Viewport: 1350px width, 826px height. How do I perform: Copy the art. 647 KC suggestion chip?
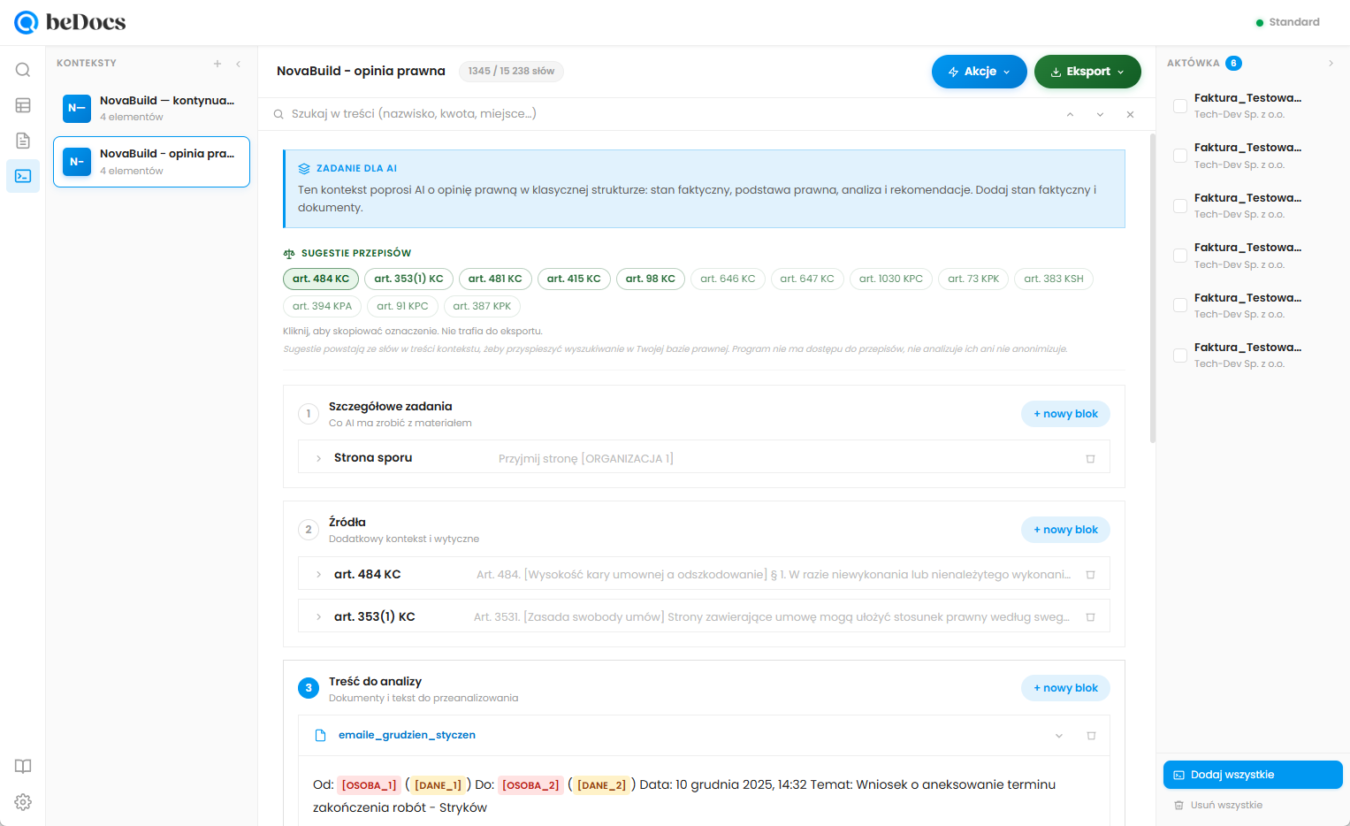coord(807,279)
